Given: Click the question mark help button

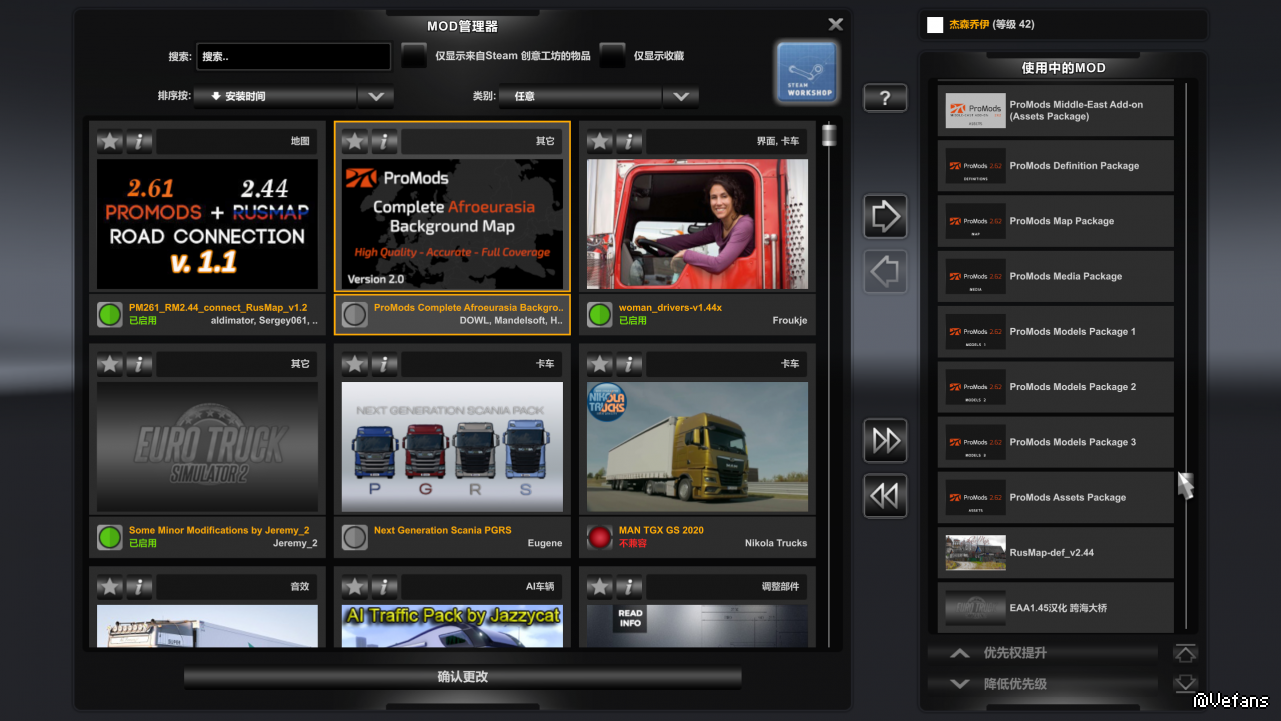Looking at the screenshot, I should coord(885,98).
